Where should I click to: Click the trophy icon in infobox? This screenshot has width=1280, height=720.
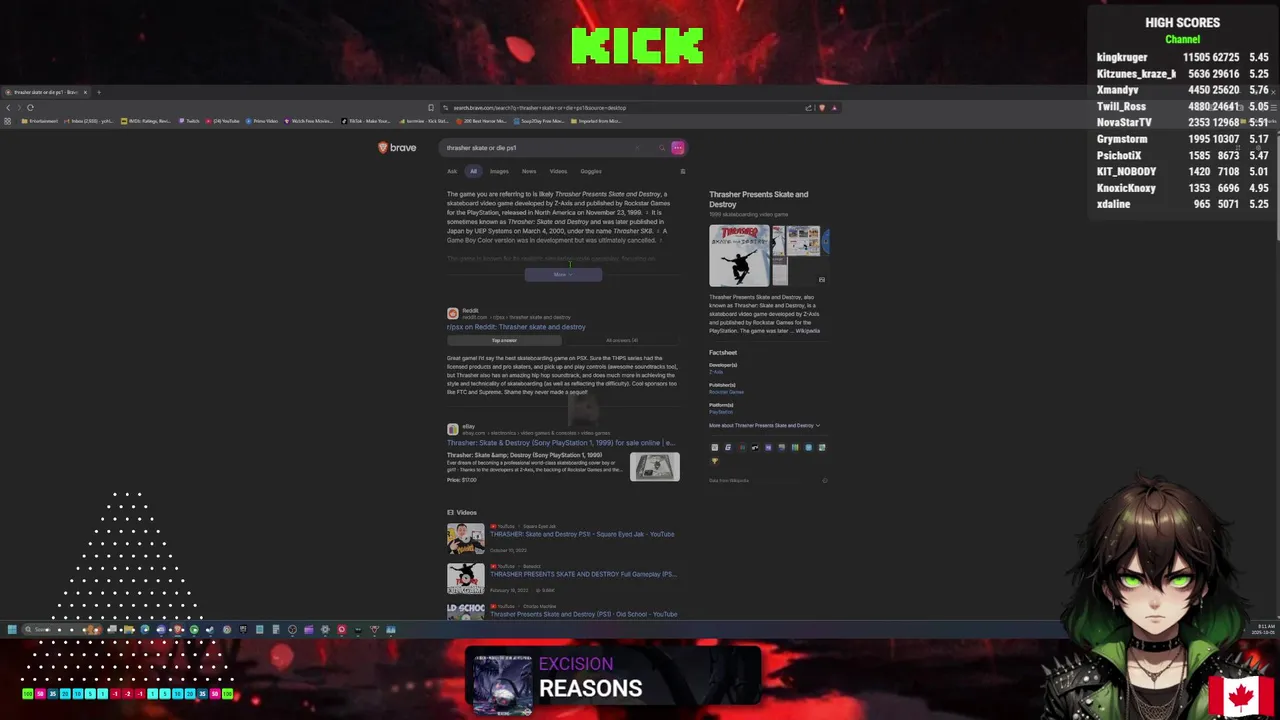[x=714, y=460]
